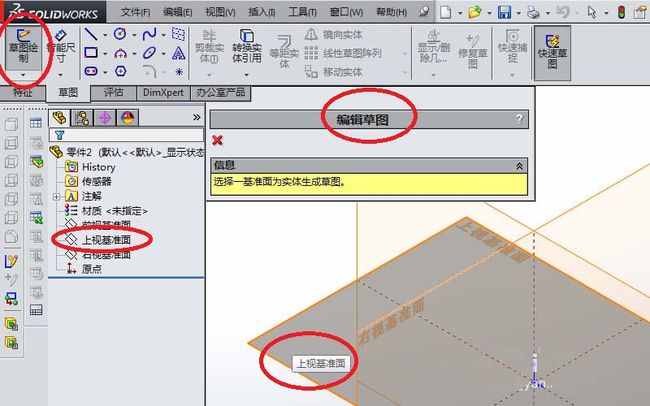Toggle the 快速草图 rapid sketch button

(552, 53)
